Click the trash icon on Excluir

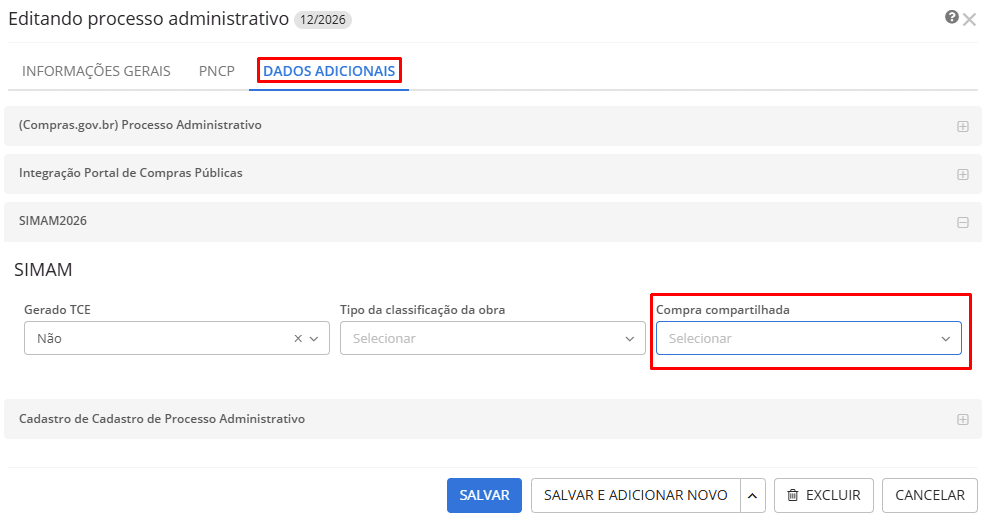[x=793, y=495]
